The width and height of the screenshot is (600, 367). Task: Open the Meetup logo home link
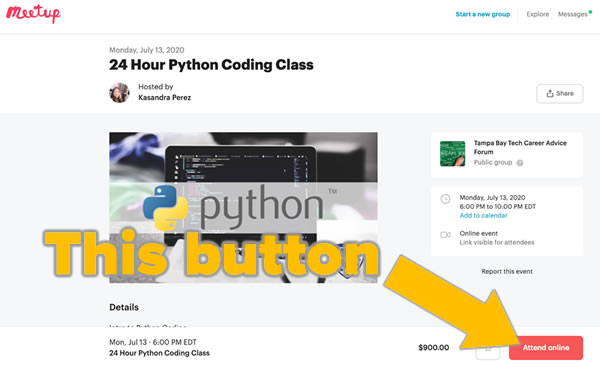(x=33, y=14)
